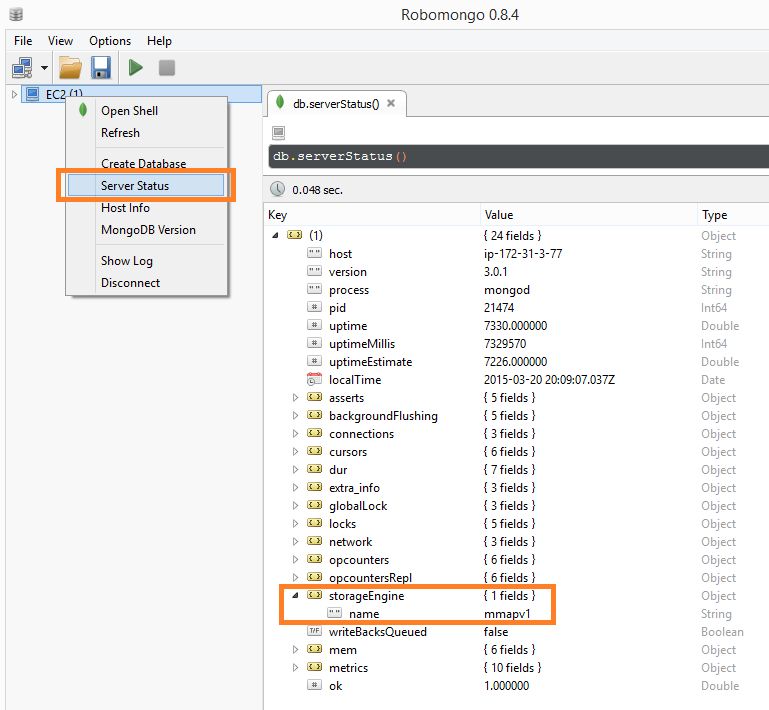Choose MongoDB Version in context menu

(148, 230)
